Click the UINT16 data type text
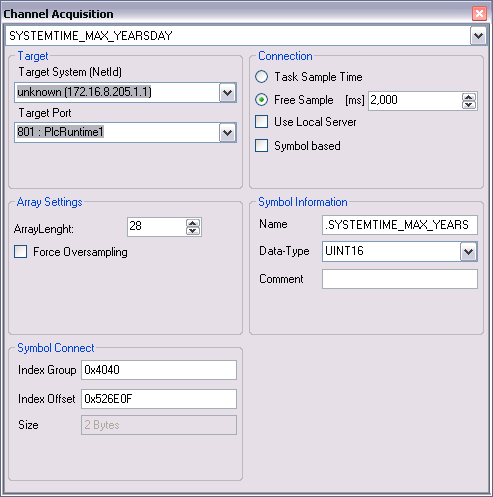The width and height of the screenshot is (493, 497). tap(344, 251)
